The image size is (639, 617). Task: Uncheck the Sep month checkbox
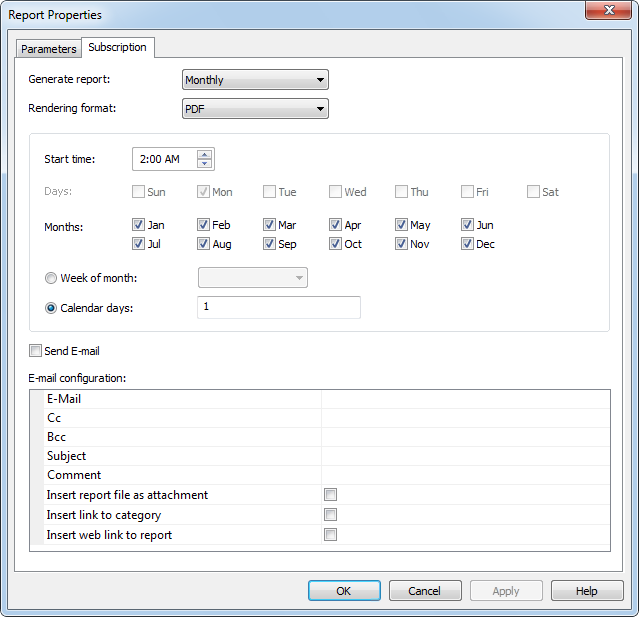[x=269, y=244]
